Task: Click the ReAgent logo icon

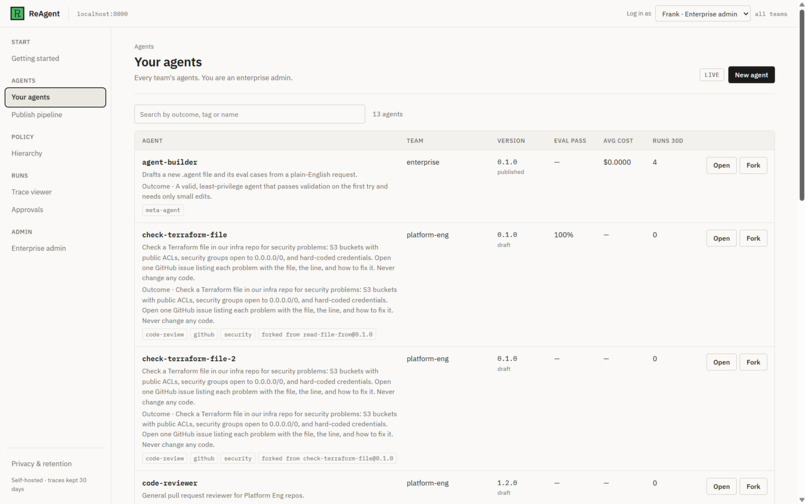Action: coord(17,13)
